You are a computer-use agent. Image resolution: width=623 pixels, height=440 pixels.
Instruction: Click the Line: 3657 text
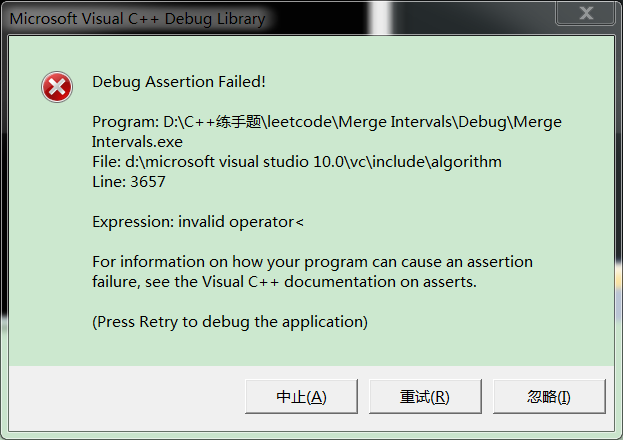coord(129,182)
